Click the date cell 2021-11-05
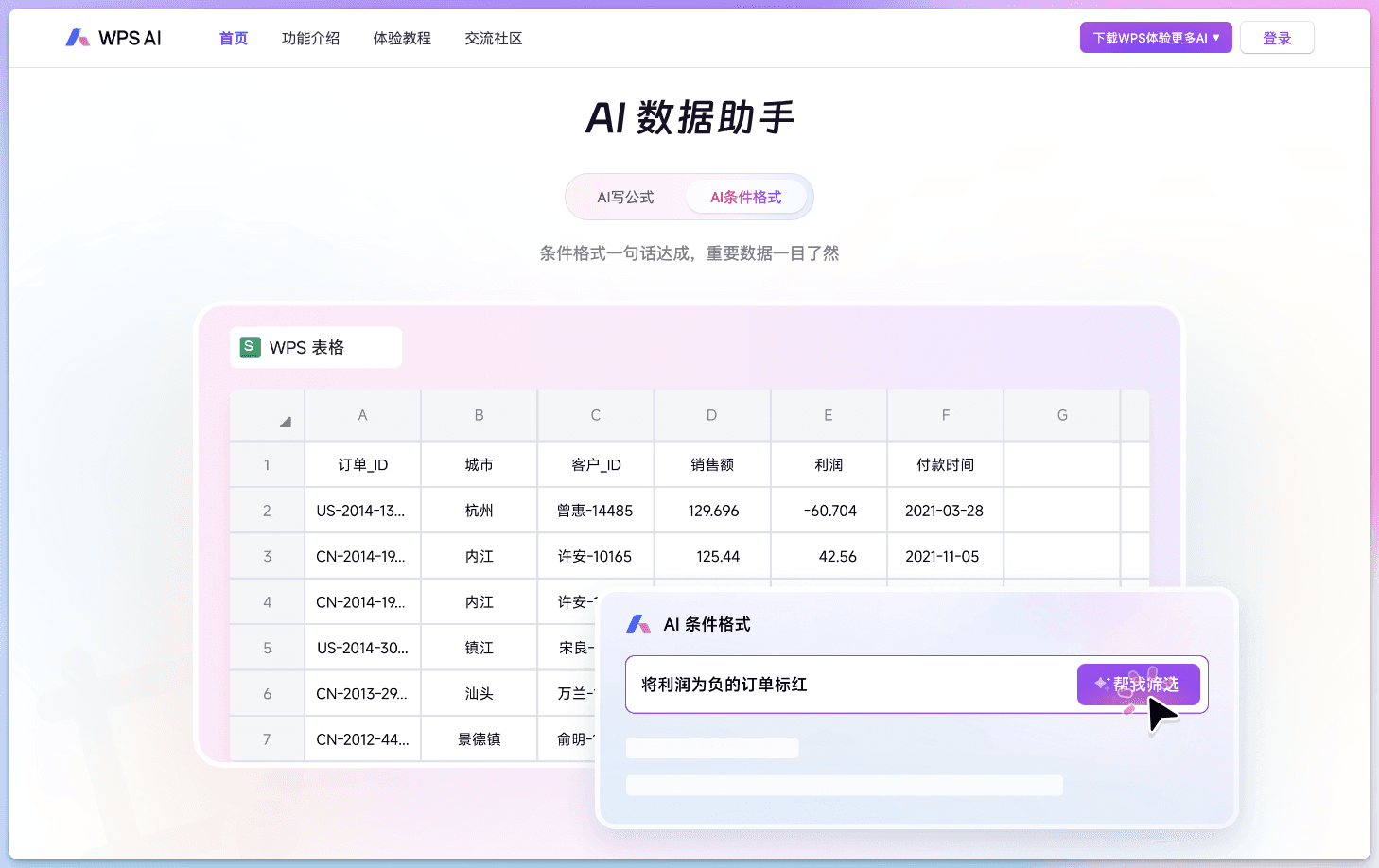The width and height of the screenshot is (1379, 868). click(x=946, y=557)
